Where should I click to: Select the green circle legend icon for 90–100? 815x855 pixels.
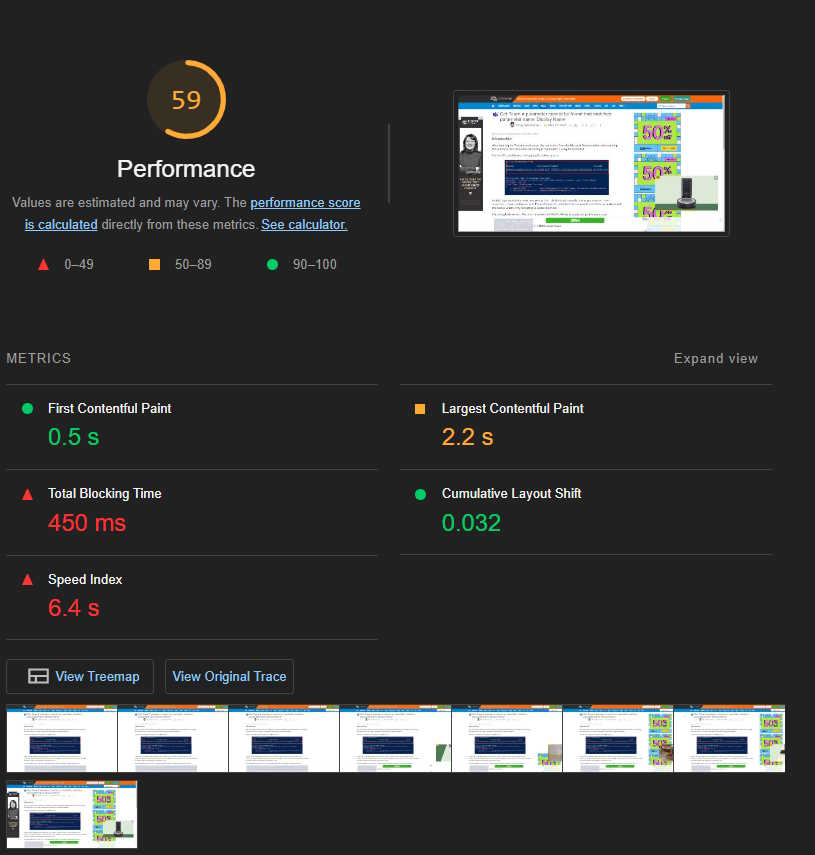click(x=271, y=264)
